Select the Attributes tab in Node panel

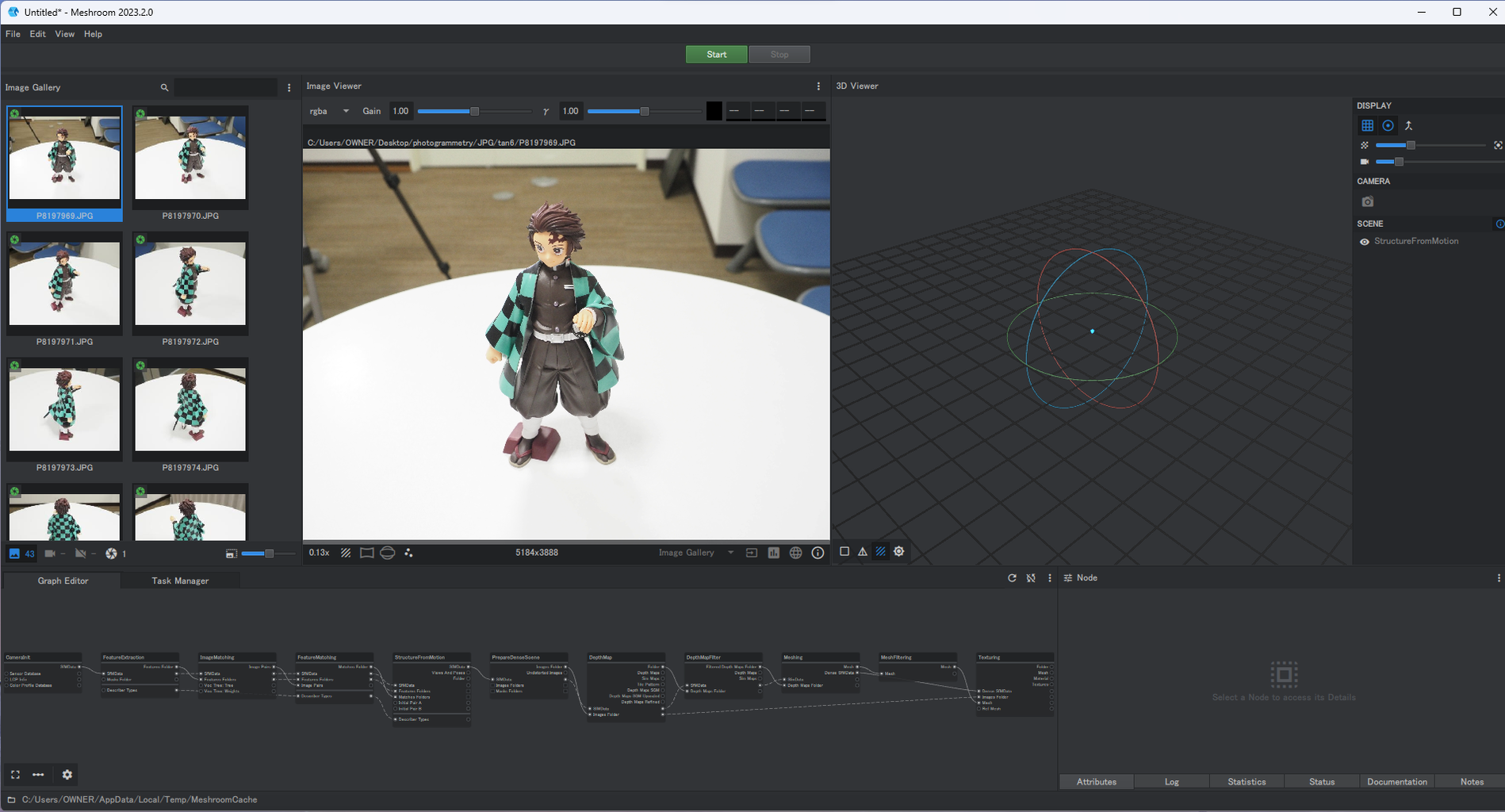tap(1096, 782)
